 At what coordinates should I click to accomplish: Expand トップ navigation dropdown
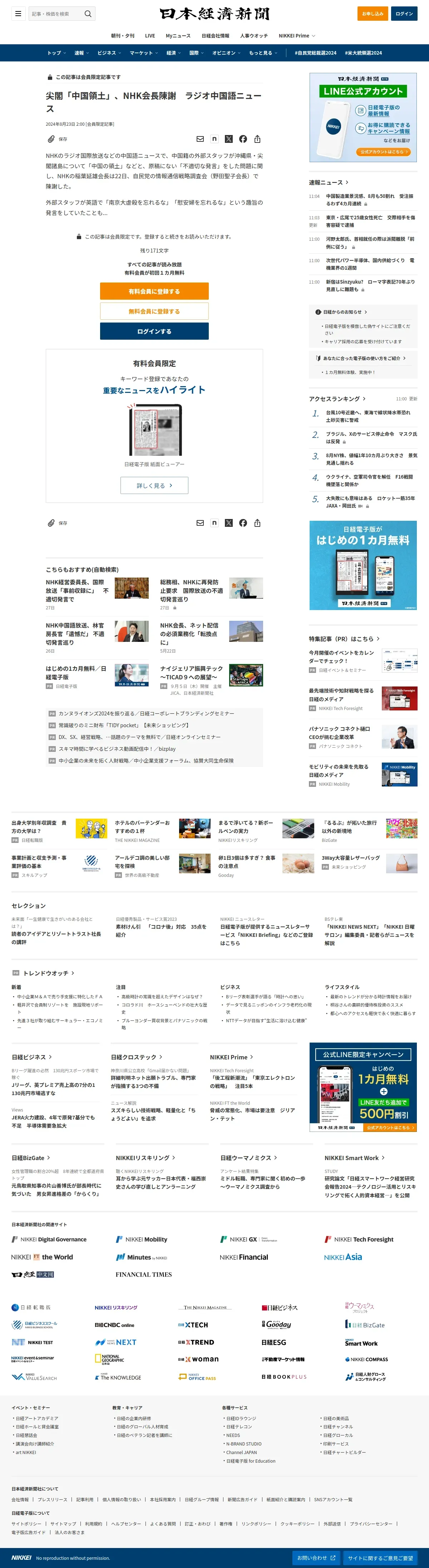click(x=56, y=53)
